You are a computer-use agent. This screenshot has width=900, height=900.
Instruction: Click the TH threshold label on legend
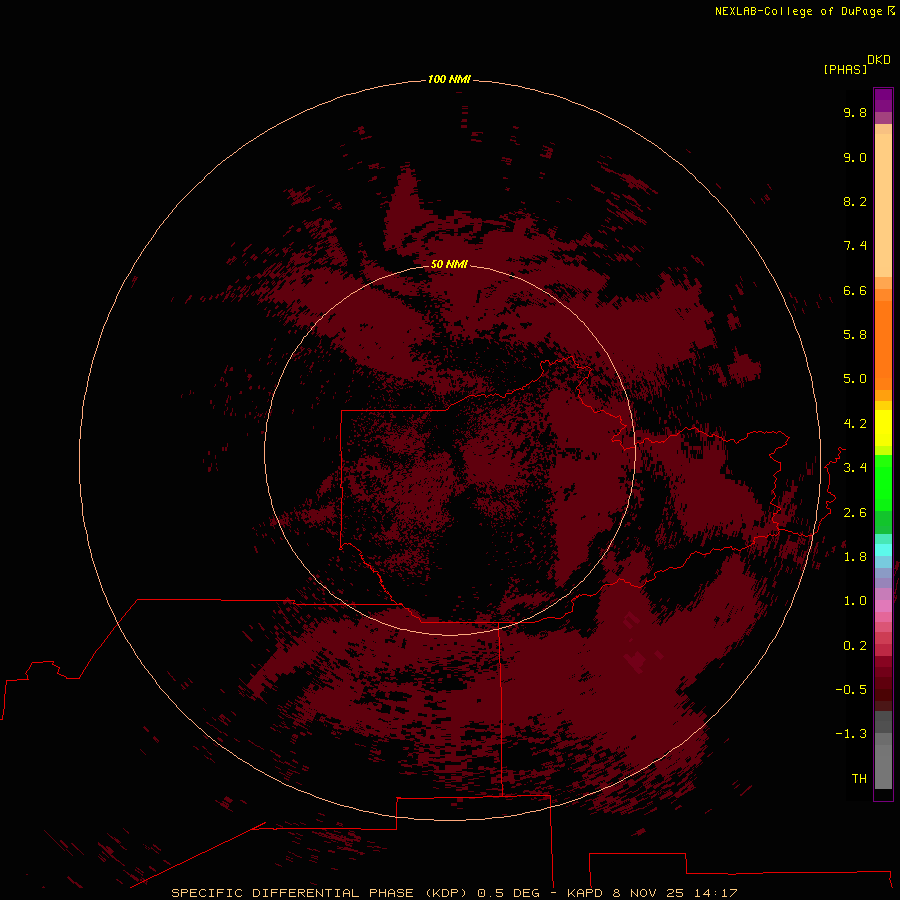859,779
